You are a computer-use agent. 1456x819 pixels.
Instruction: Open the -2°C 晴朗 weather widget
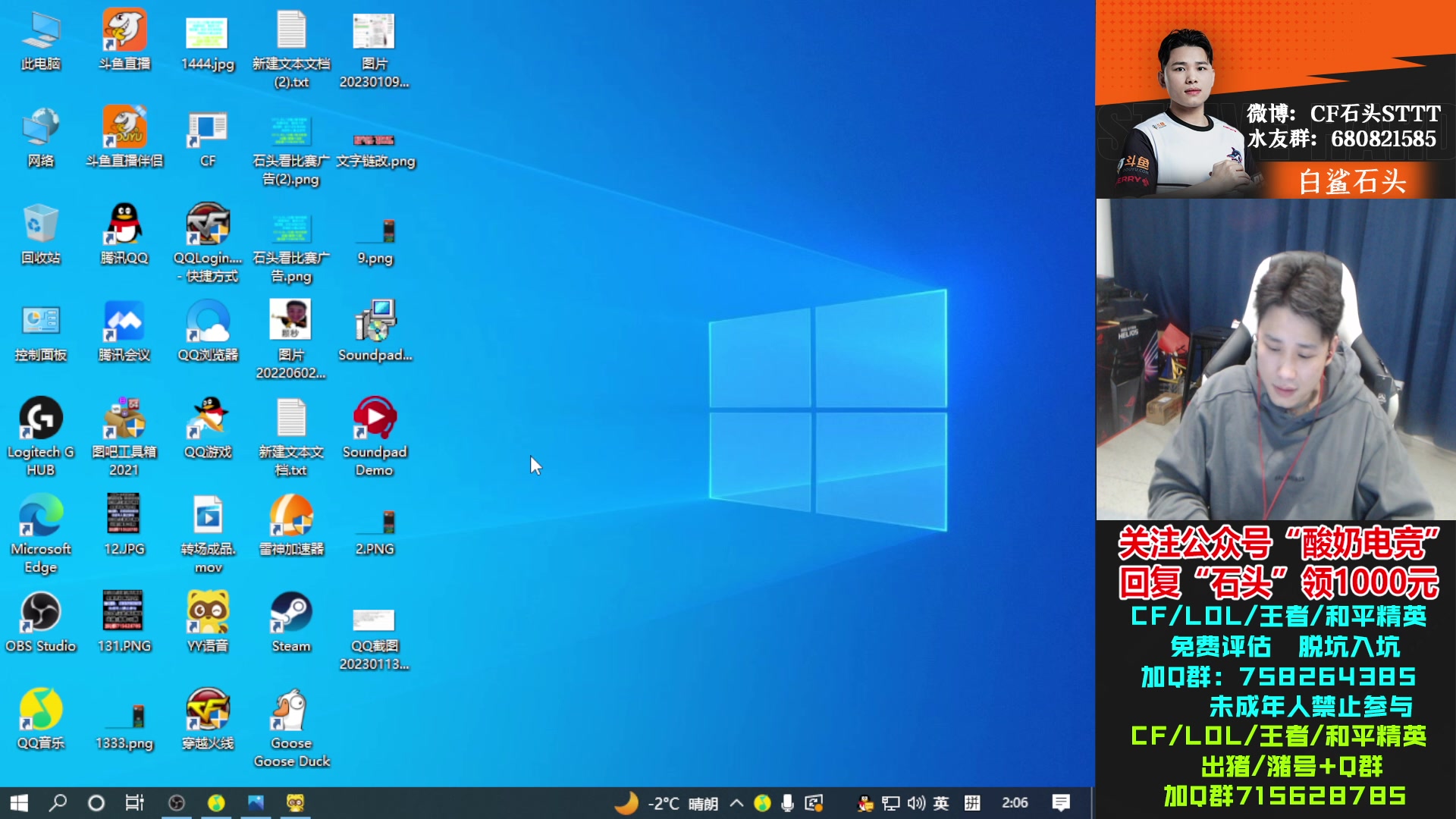[666, 803]
